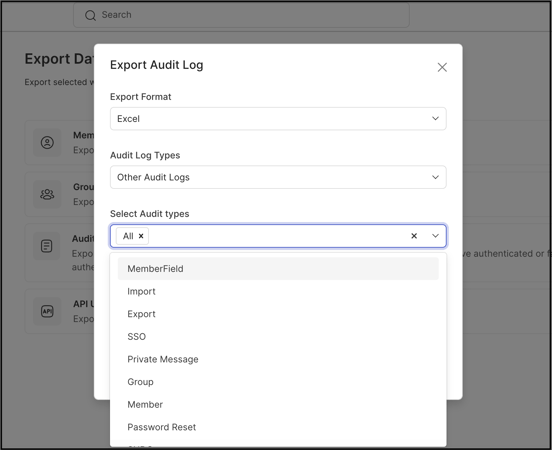Screen dimensions: 552x450
Task: Close the Export Audit Log dialog
Action: [x=442, y=67]
